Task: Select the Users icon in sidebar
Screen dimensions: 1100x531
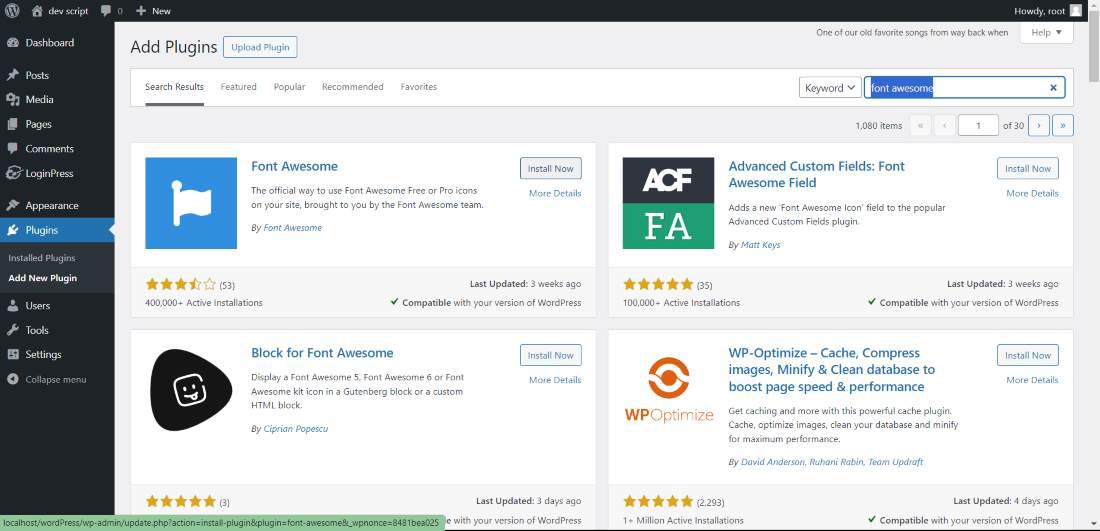Action: tap(13, 306)
